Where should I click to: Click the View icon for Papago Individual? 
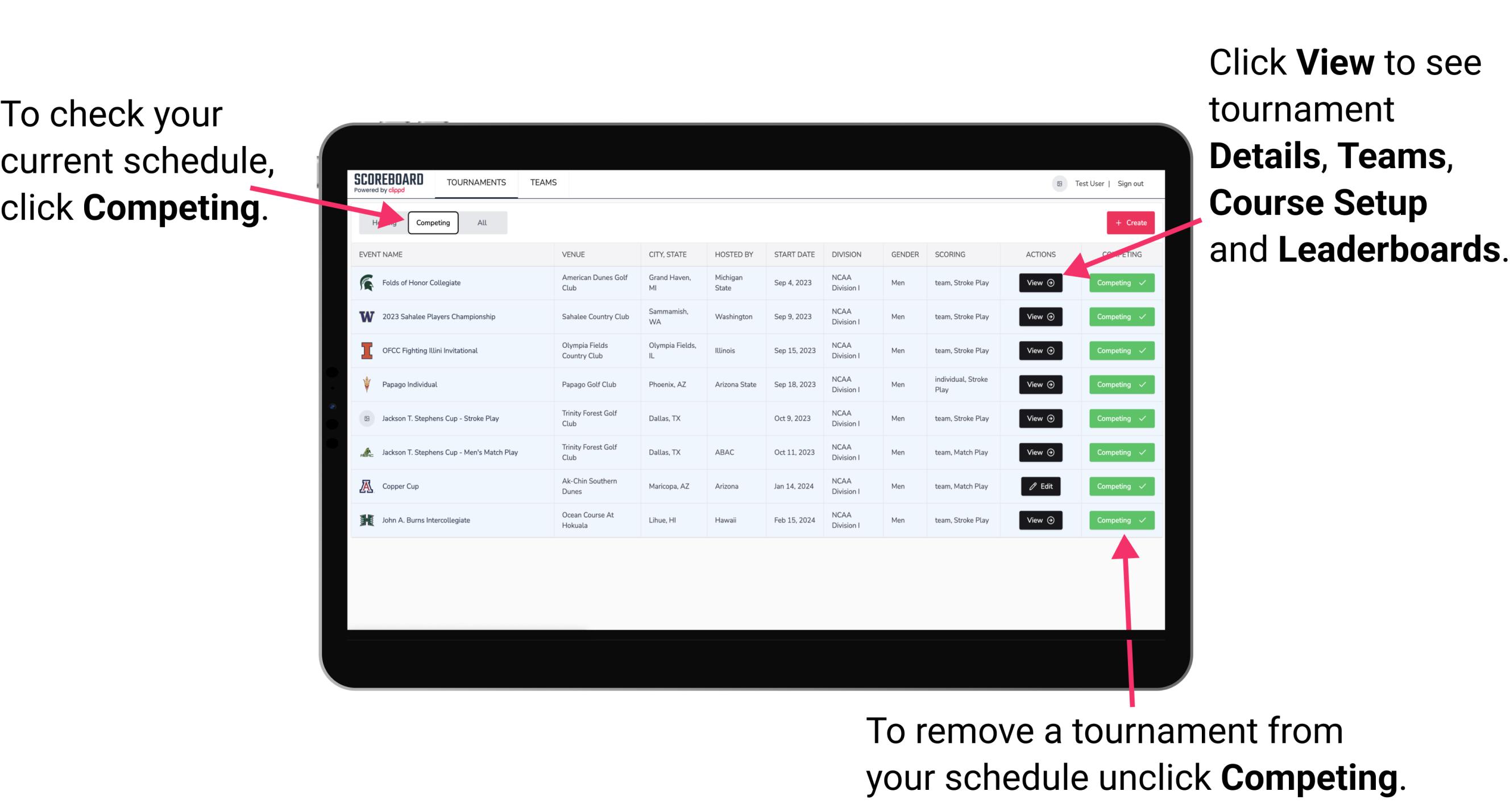(x=1040, y=384)
